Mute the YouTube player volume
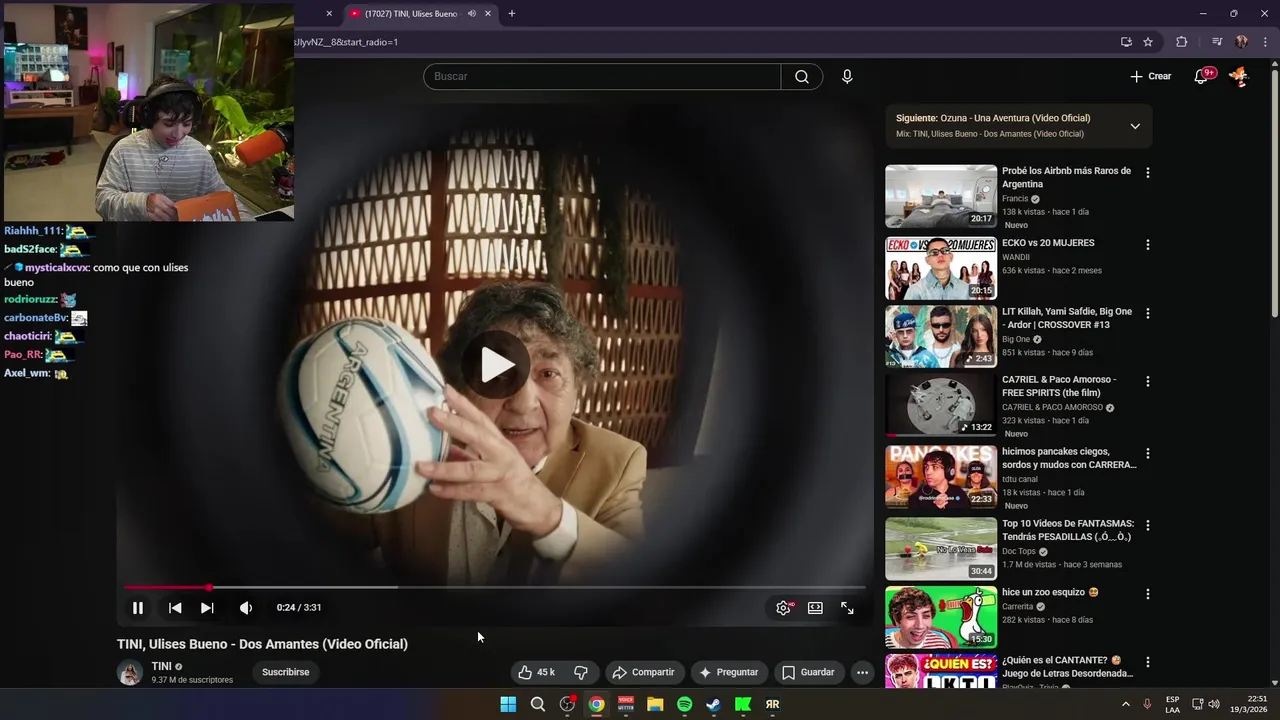The height and width of the screenshot is (720, 1280). click(246, 608)
